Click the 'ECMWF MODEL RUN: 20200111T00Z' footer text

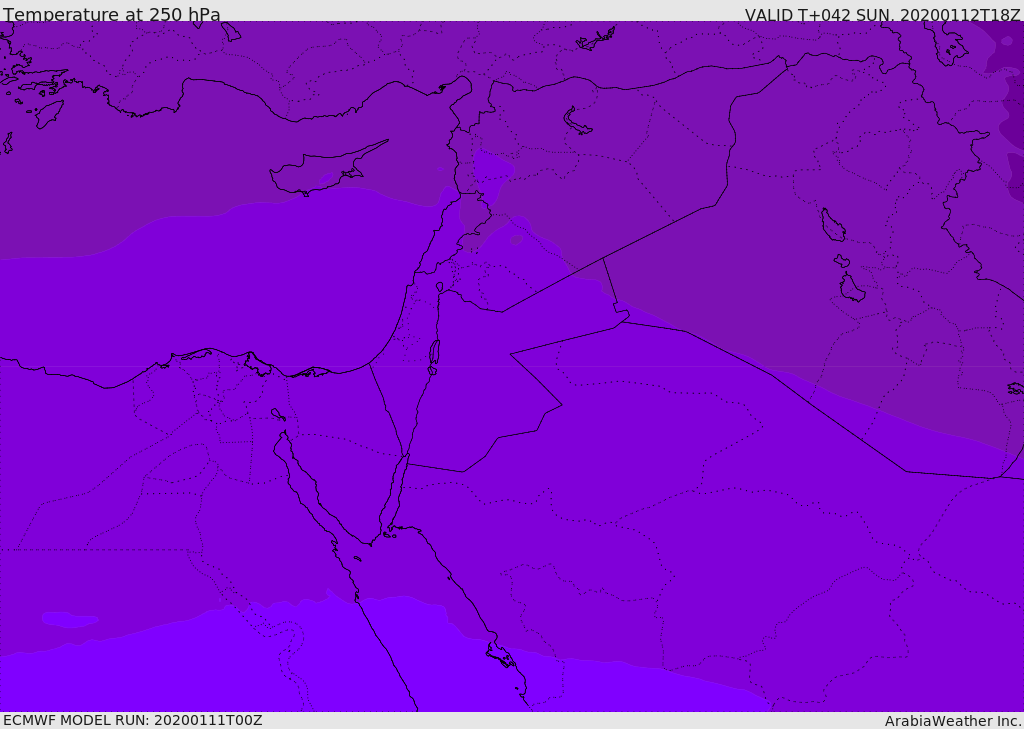(x=133, y=720)
